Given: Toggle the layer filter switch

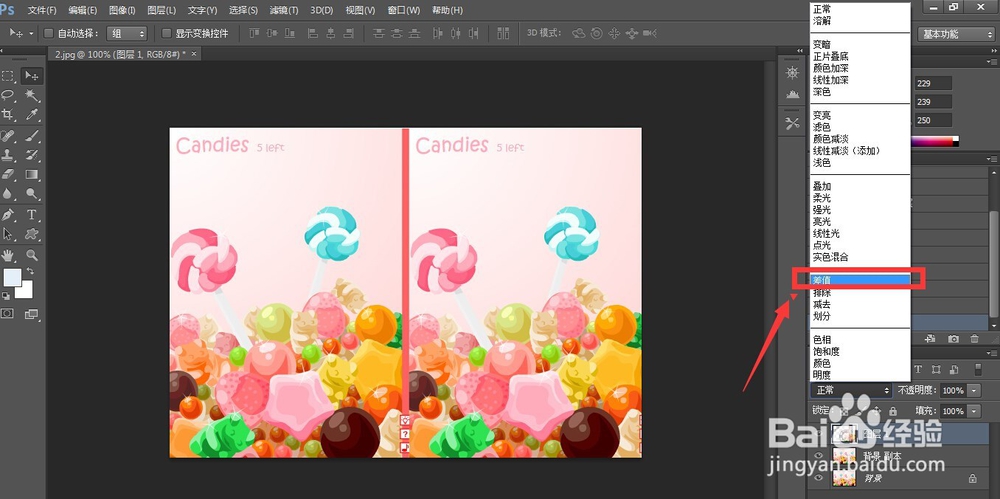Looking at the screenshot, I should 980,369.
